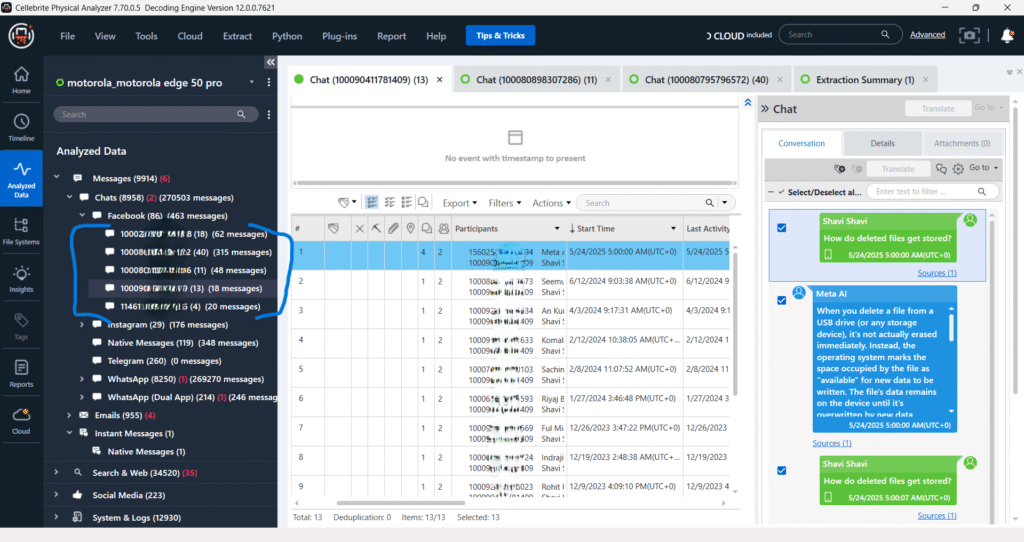The image size is (1024, 542).
Task: Open the Tools menu
Action: click(146, 36)
